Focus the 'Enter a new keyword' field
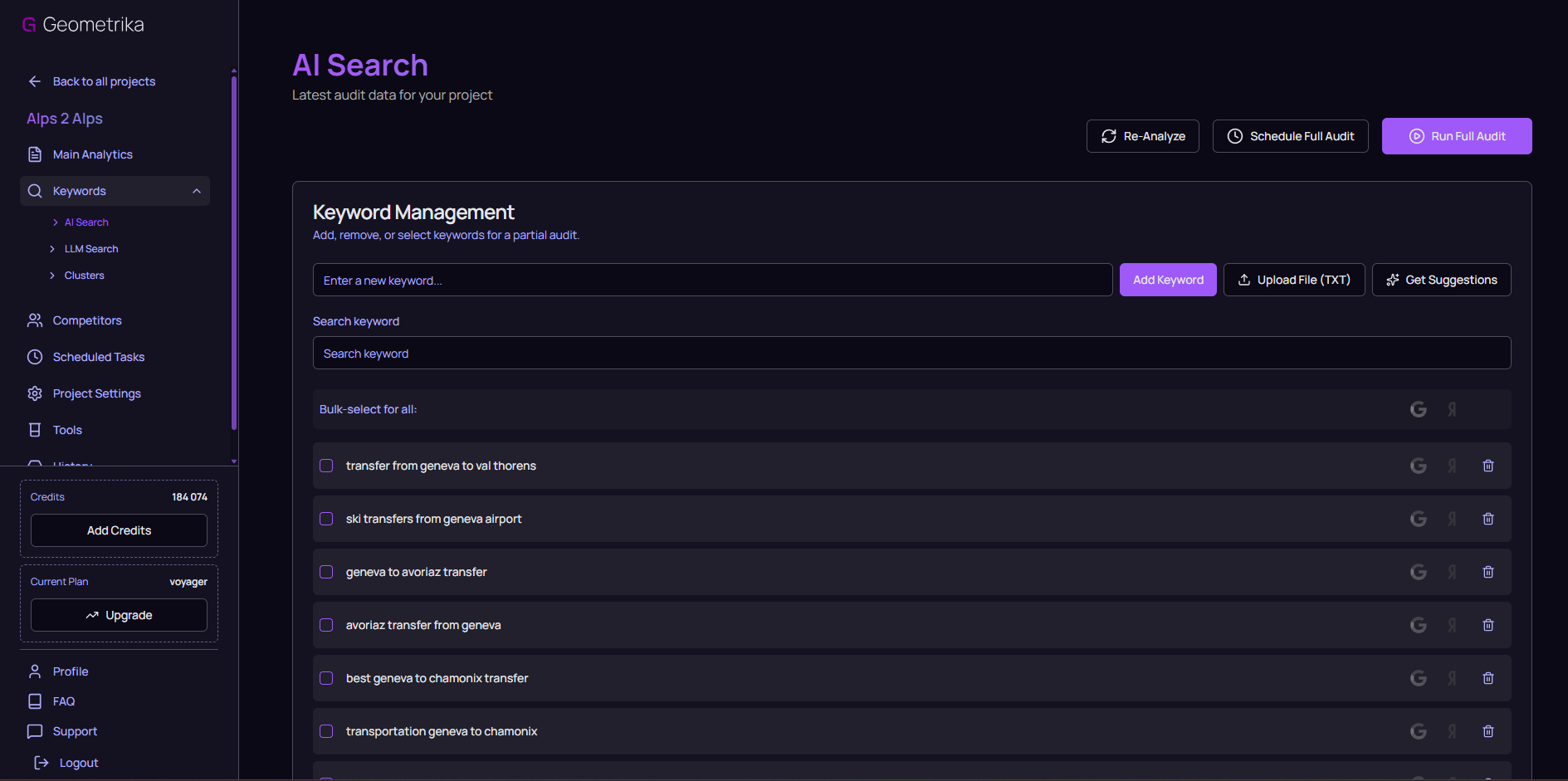Image resolution: width=1568 pixels, height=781 pixels. pos(712,281)
